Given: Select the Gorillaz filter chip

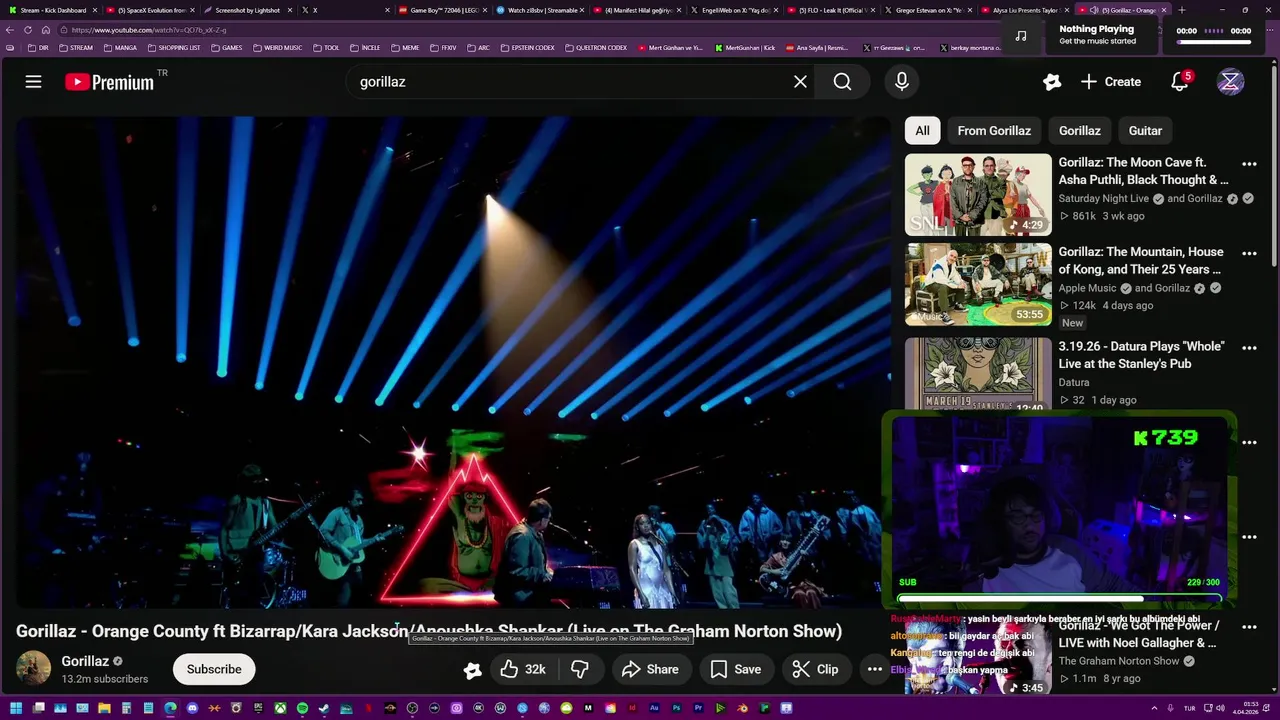Looking at the screenshot, I should pyautogui.click(x=1080, y=131).
